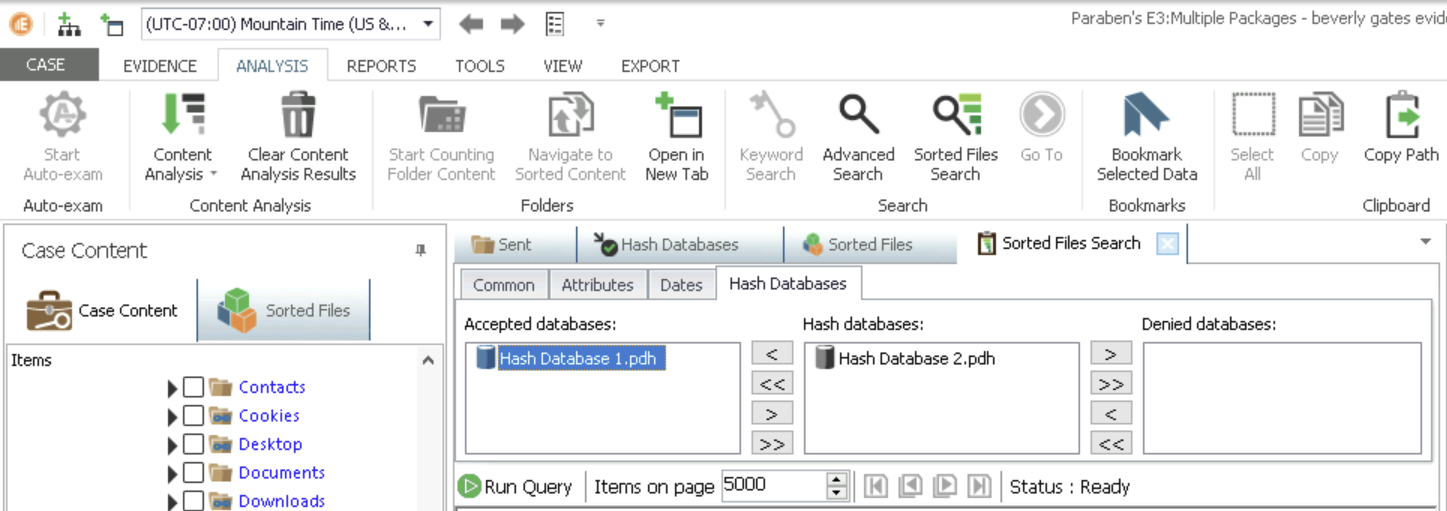1447x511 pixels.
Task: Select Hash Database 2.pdh entry
Action: pyautogui.click(x=906, y=358)
